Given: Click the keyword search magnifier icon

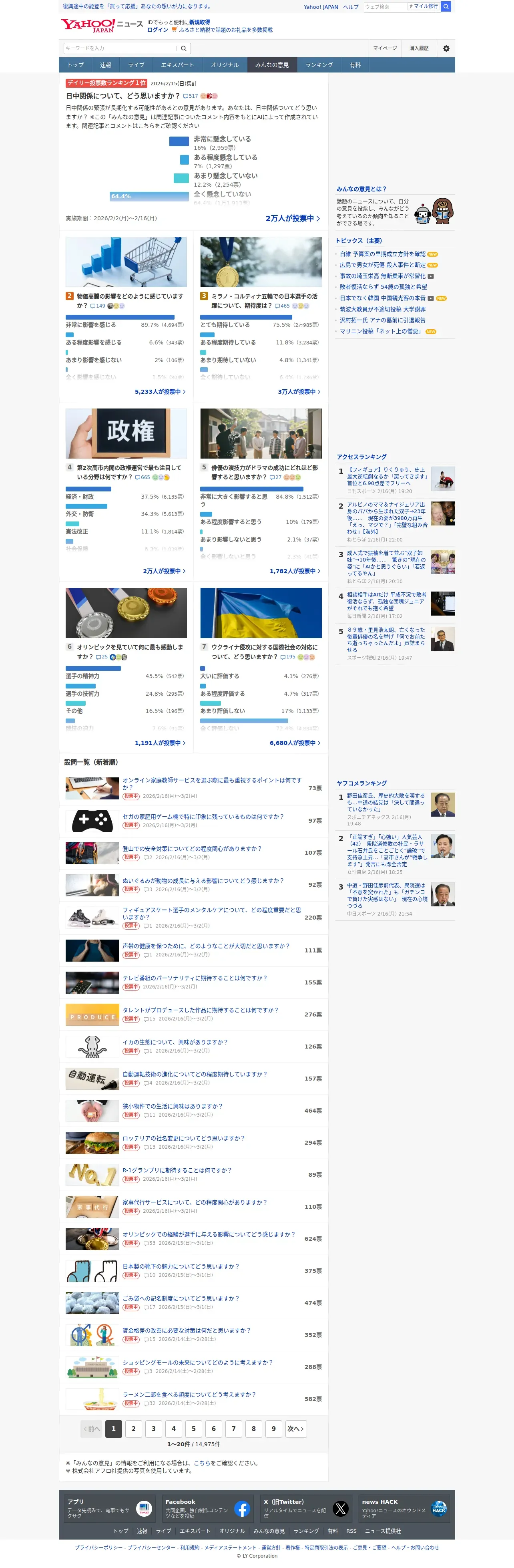Looking at the screenshot, I should [x=184, y=48].
